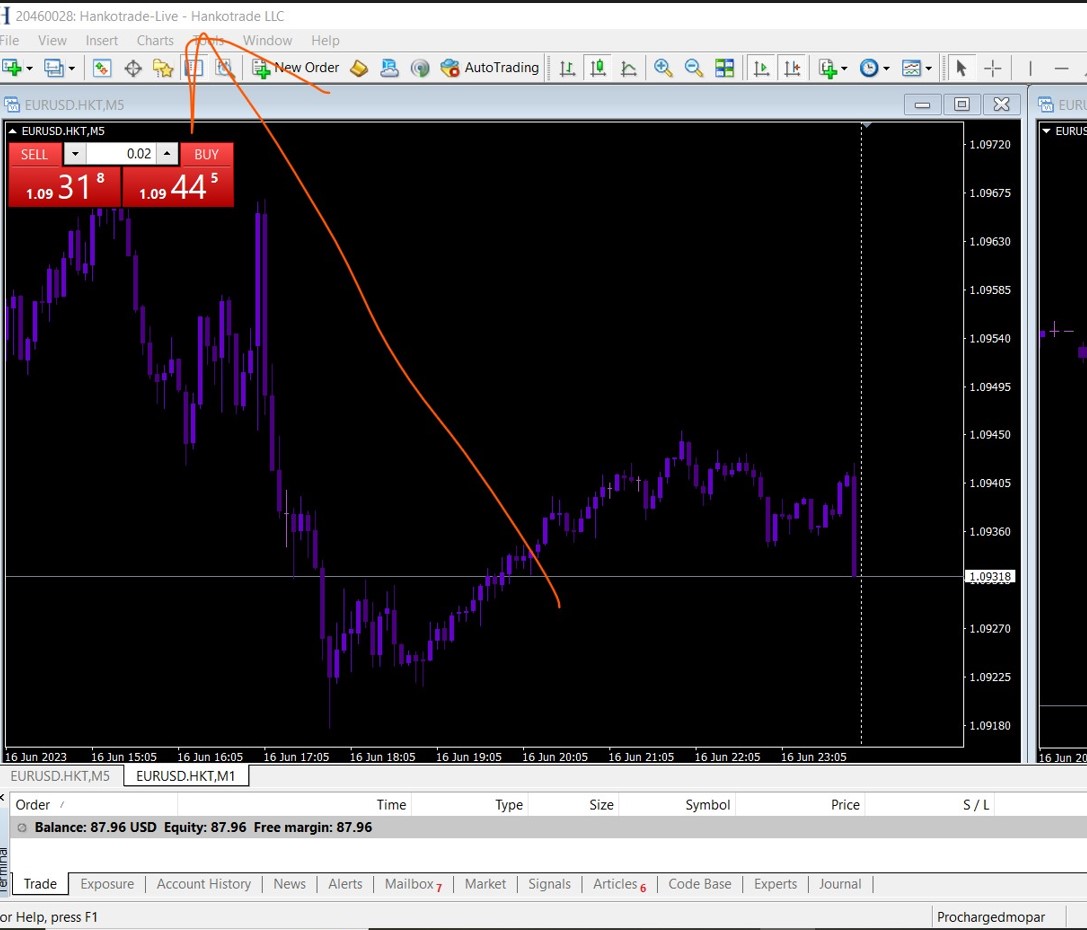Expand the Templates dropdown arrow
Screen dimensions: 1087x930
(928, 69)
